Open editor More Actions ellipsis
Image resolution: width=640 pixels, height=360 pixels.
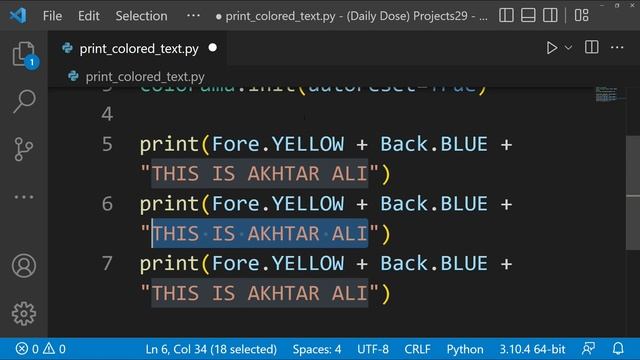[x=617, y=48]
